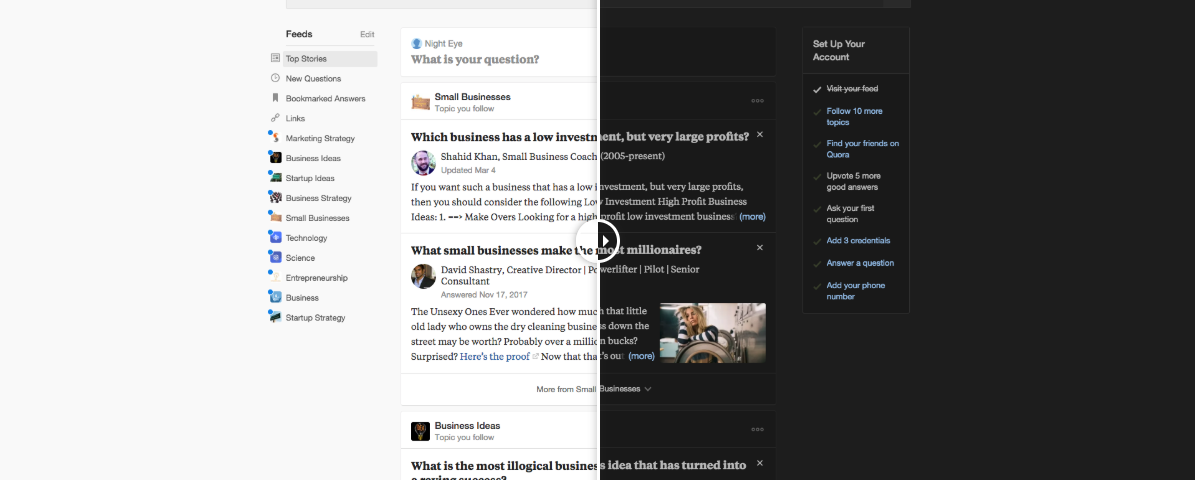
Task: Click Technology topic icon
Action: tap(275, 237)
